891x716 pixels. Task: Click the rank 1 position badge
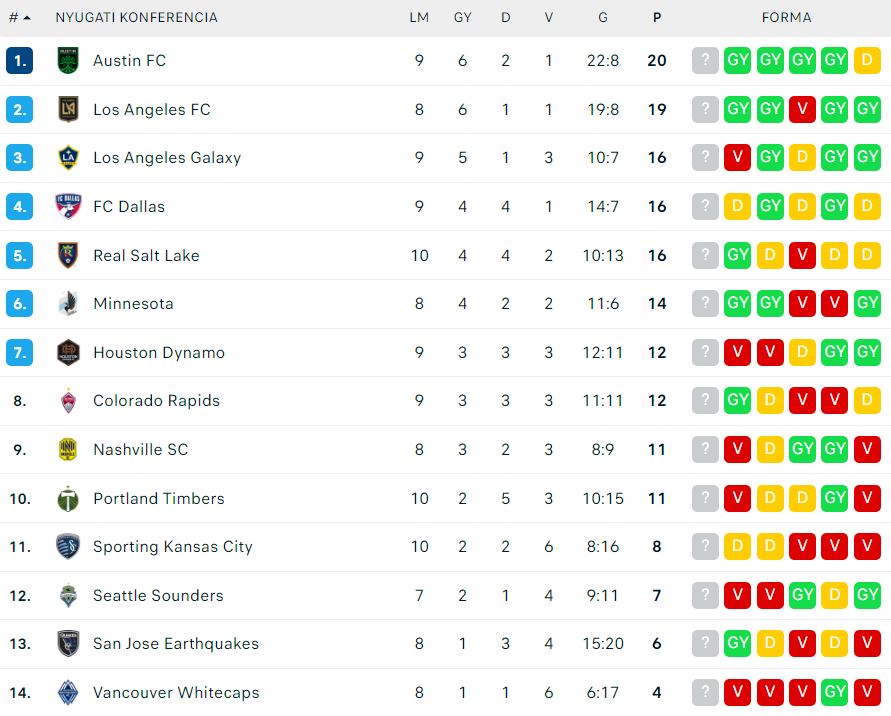(x=20, y=61)
